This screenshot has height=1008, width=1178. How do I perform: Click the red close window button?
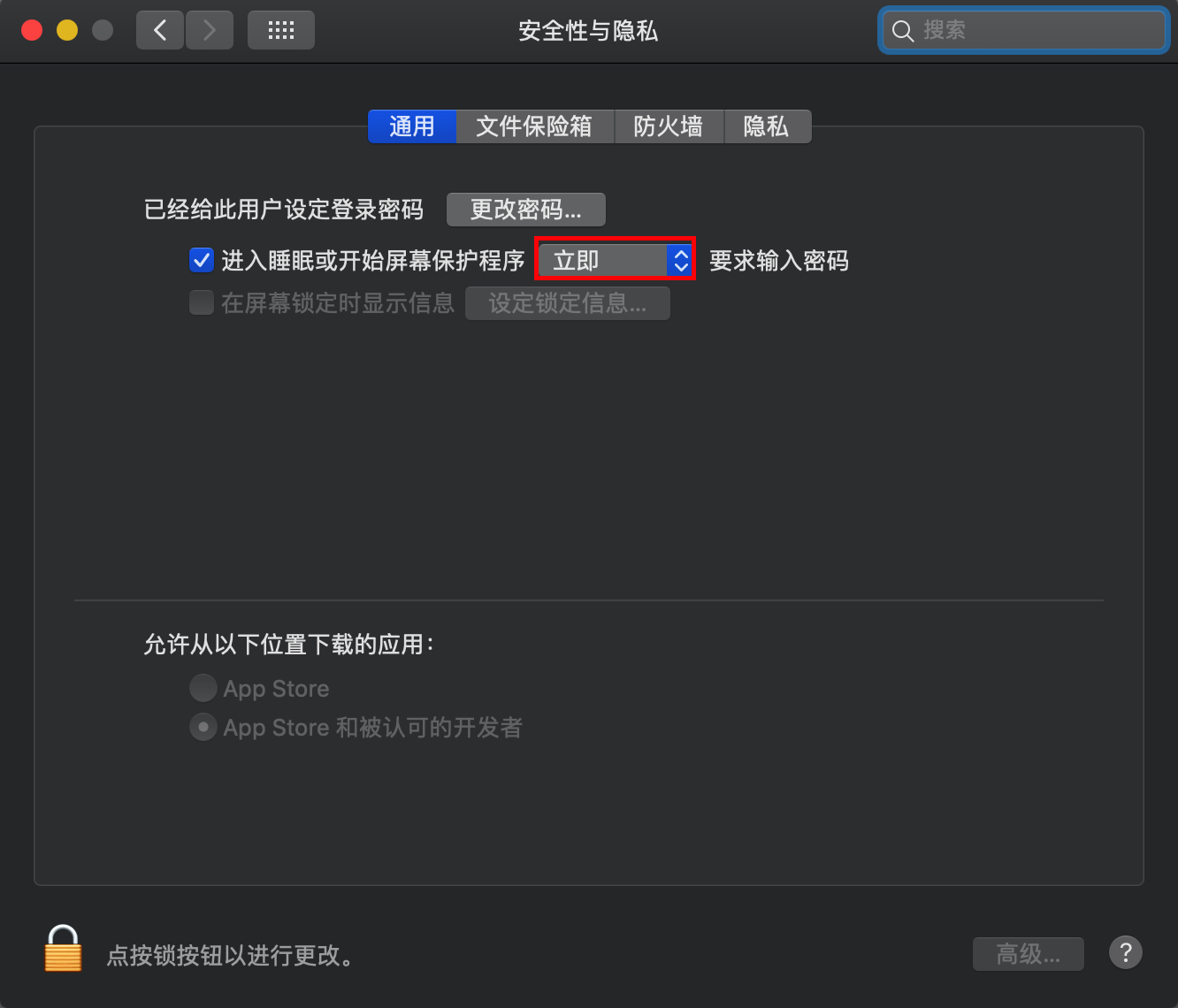[x=32, y=31]
